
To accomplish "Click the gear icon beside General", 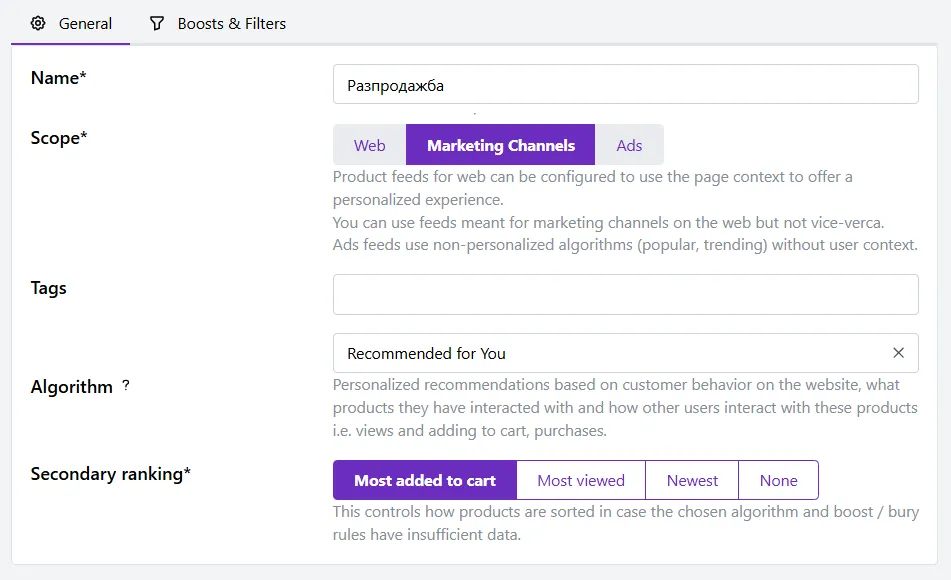I will tap(38, 24).
